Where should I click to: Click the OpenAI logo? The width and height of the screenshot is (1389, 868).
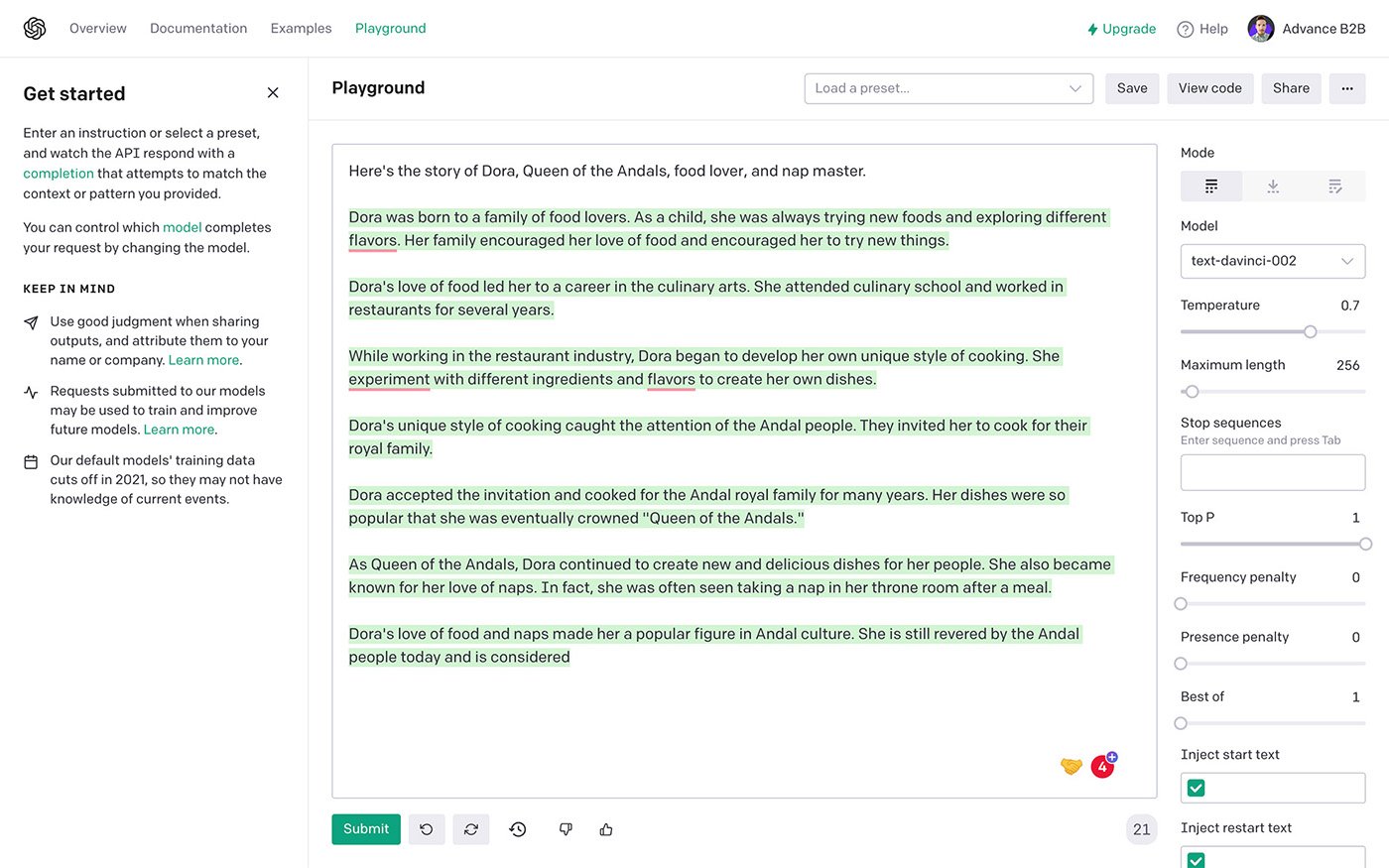point(34,28)
